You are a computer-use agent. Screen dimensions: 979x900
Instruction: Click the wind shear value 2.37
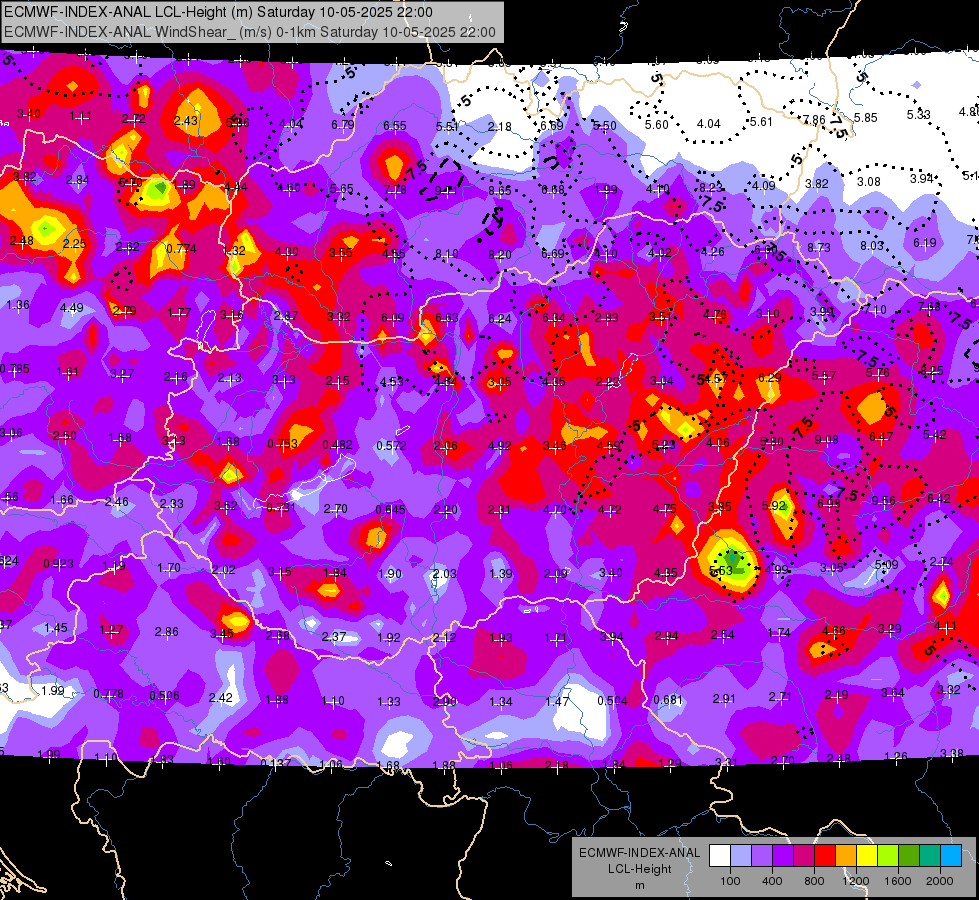[334, 636]
